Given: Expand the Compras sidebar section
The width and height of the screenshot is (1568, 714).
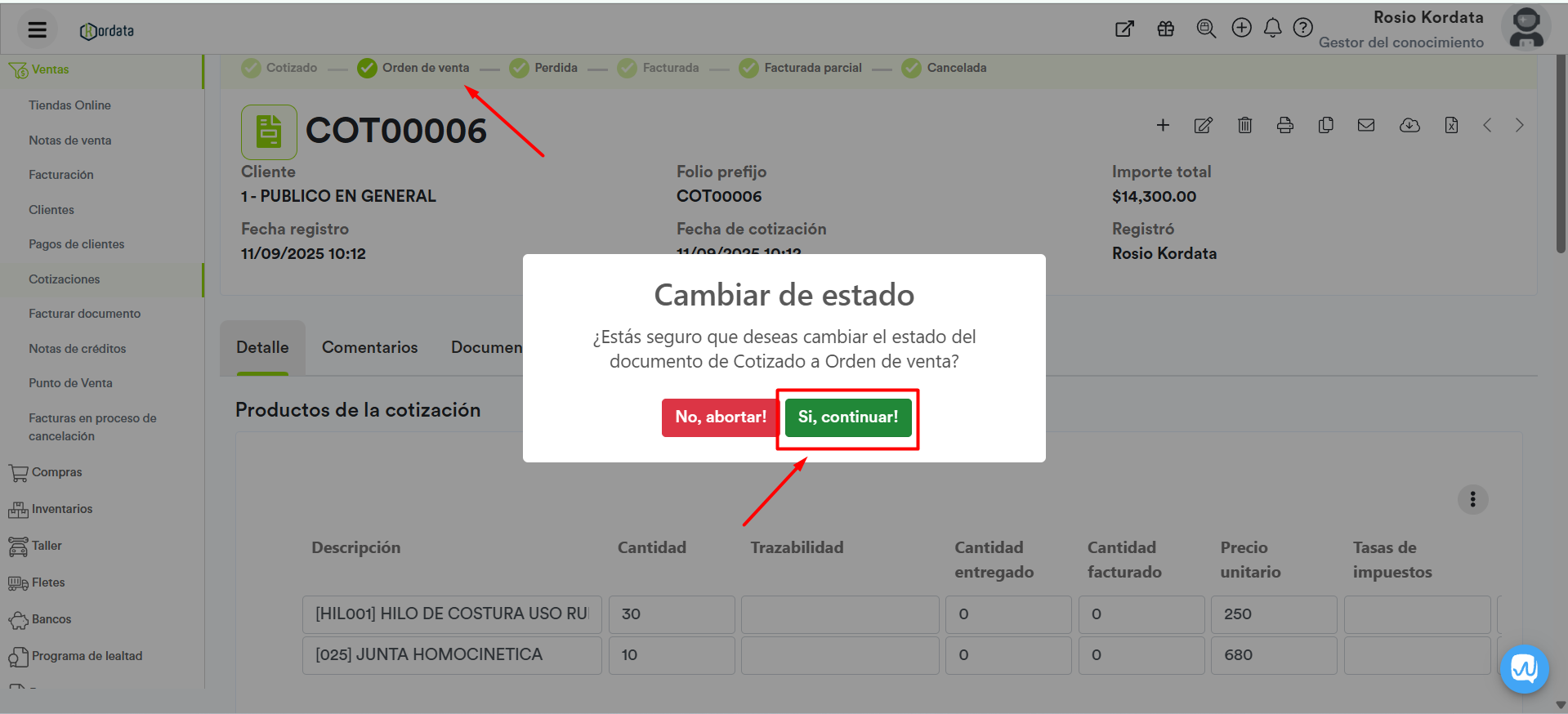Looking at the screenshot, I should (56, 472).
